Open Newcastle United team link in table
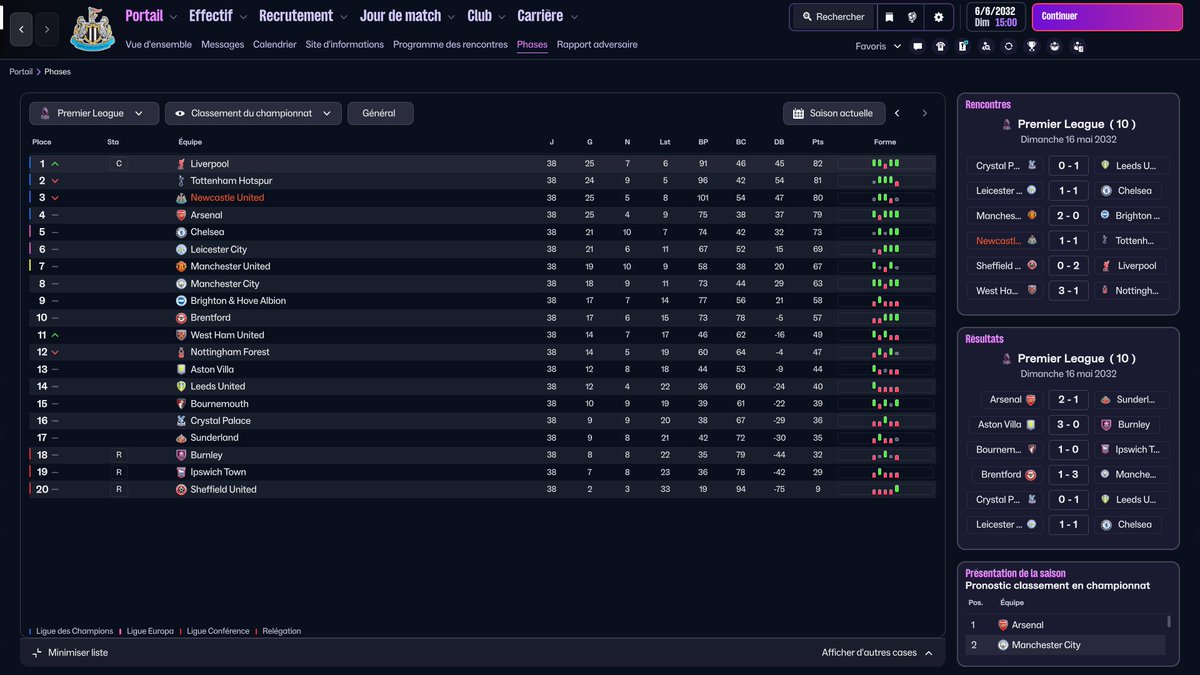1200x675 pixels. [x=227, y=198]
